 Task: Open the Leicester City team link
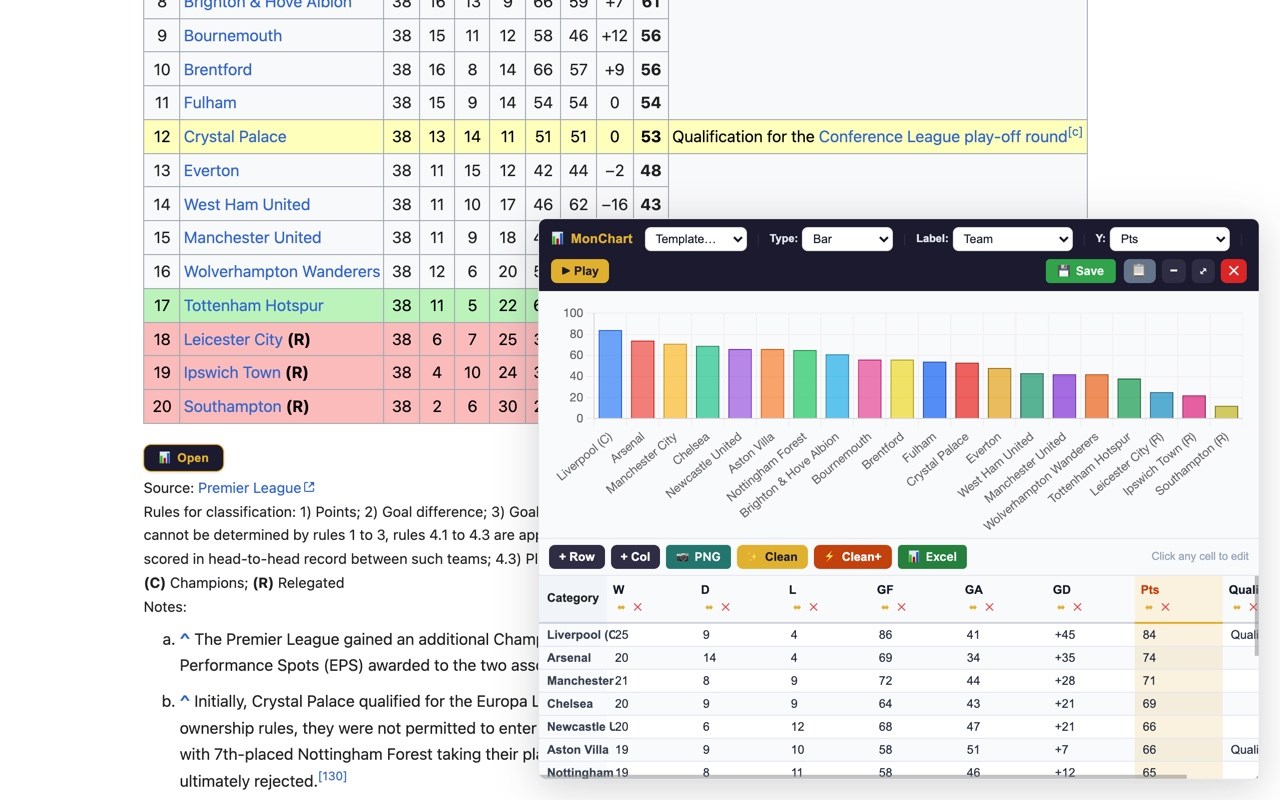tap(233, 340)
